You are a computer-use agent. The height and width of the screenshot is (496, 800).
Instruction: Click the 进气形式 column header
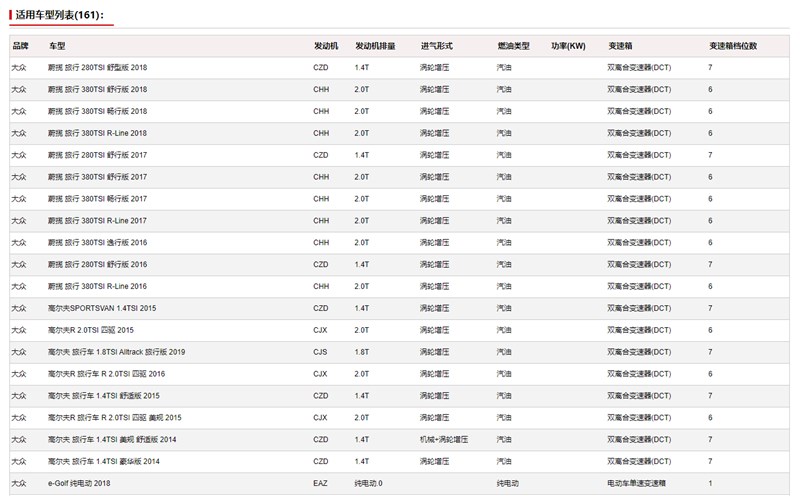[x=437, y=46]
